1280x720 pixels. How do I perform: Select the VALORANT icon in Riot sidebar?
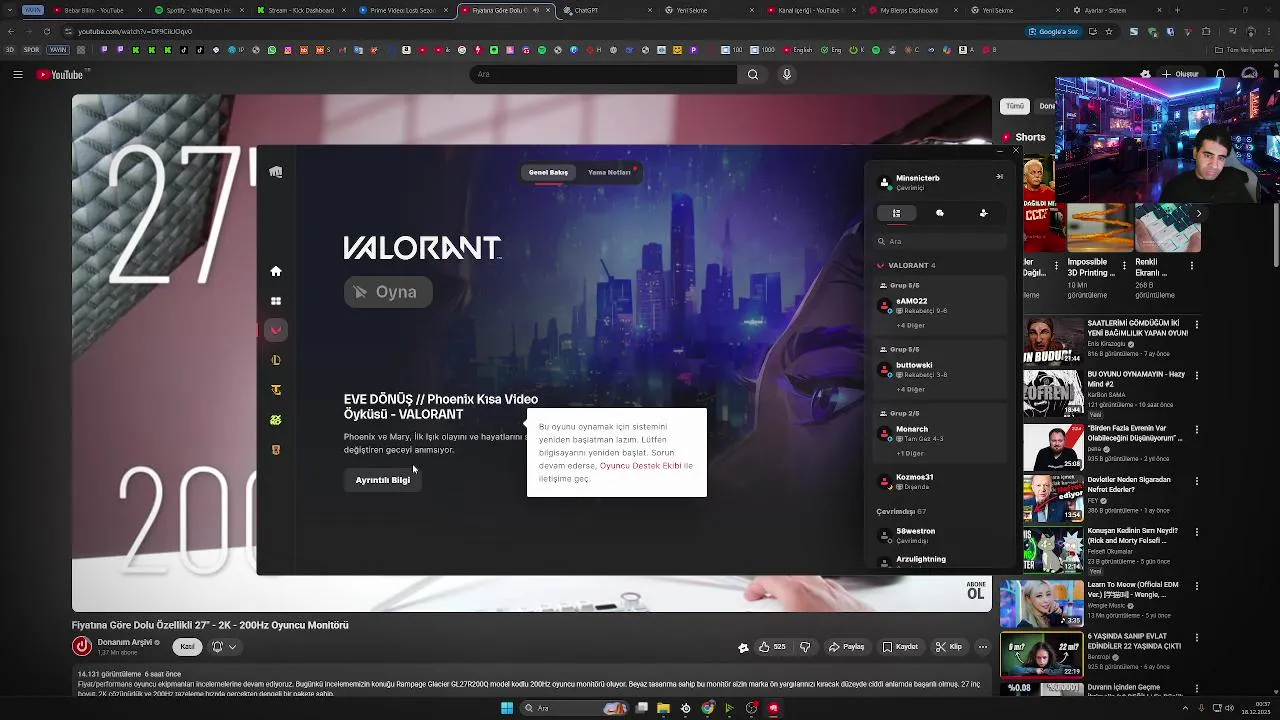[276, 330]
